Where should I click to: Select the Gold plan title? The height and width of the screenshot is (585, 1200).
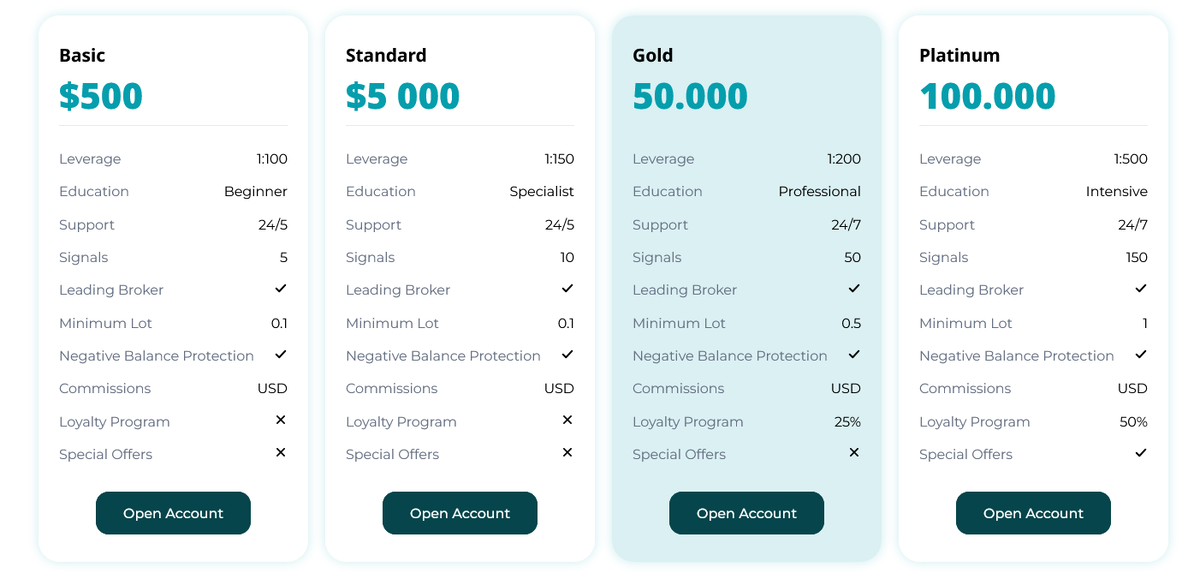[653, 56]
